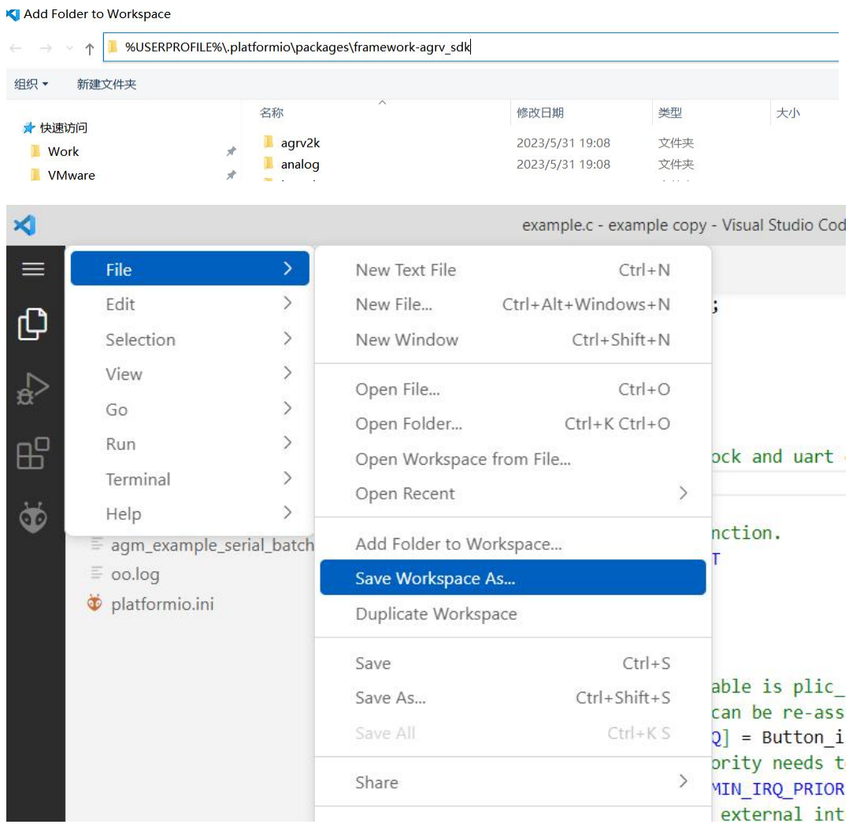Click the Quick access star icon

pyautogui.click(x=29, y=128)
